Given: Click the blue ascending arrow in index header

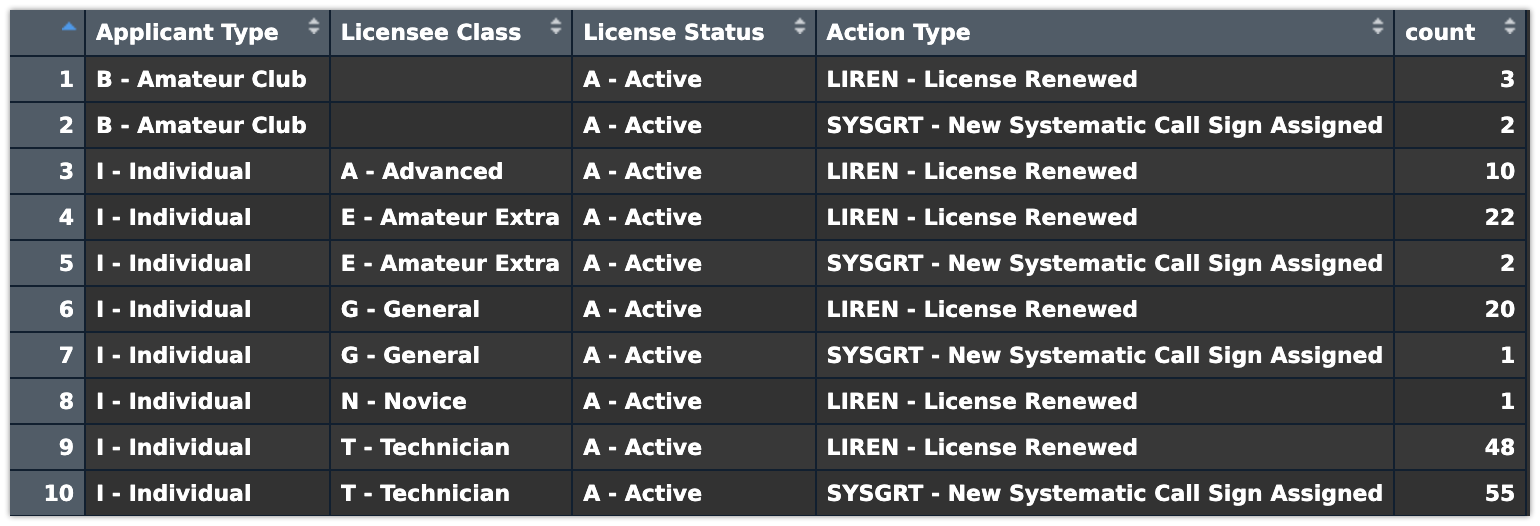Looking at the screenshot, I should pyautogui.click(x=68, y=28).
